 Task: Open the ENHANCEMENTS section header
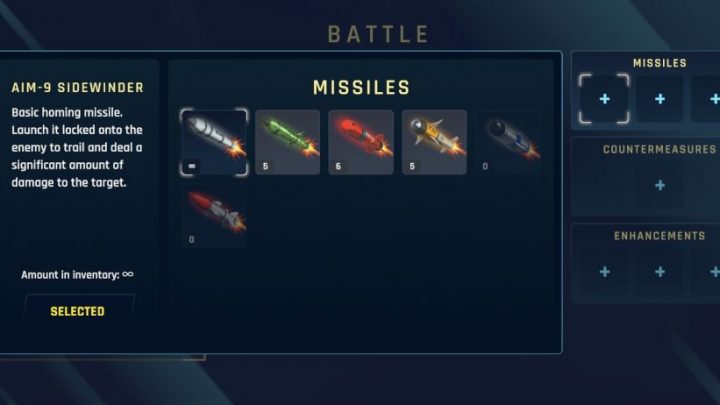(x=659, y=236)
